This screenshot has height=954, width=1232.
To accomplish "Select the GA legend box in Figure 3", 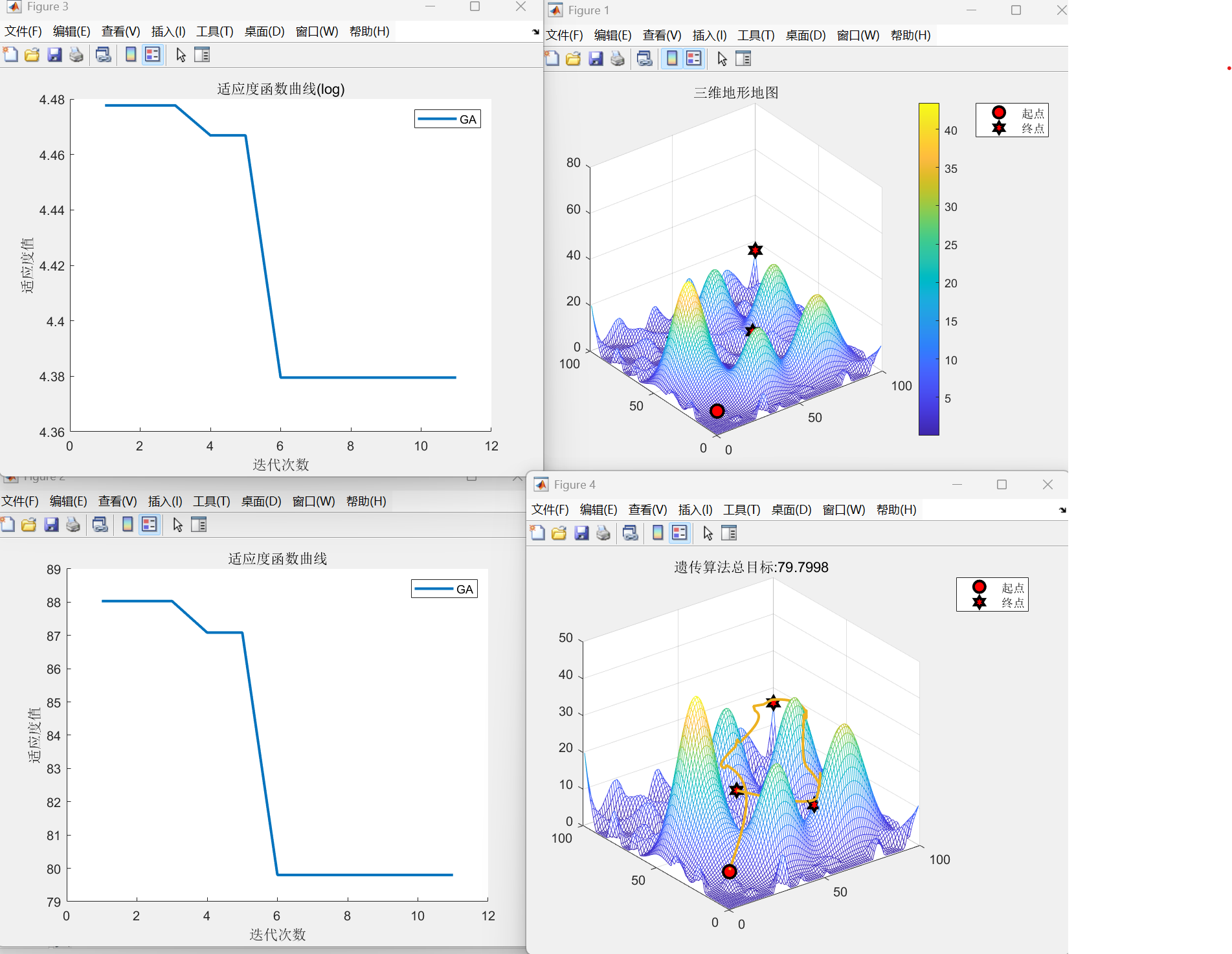I will point(447,119).
